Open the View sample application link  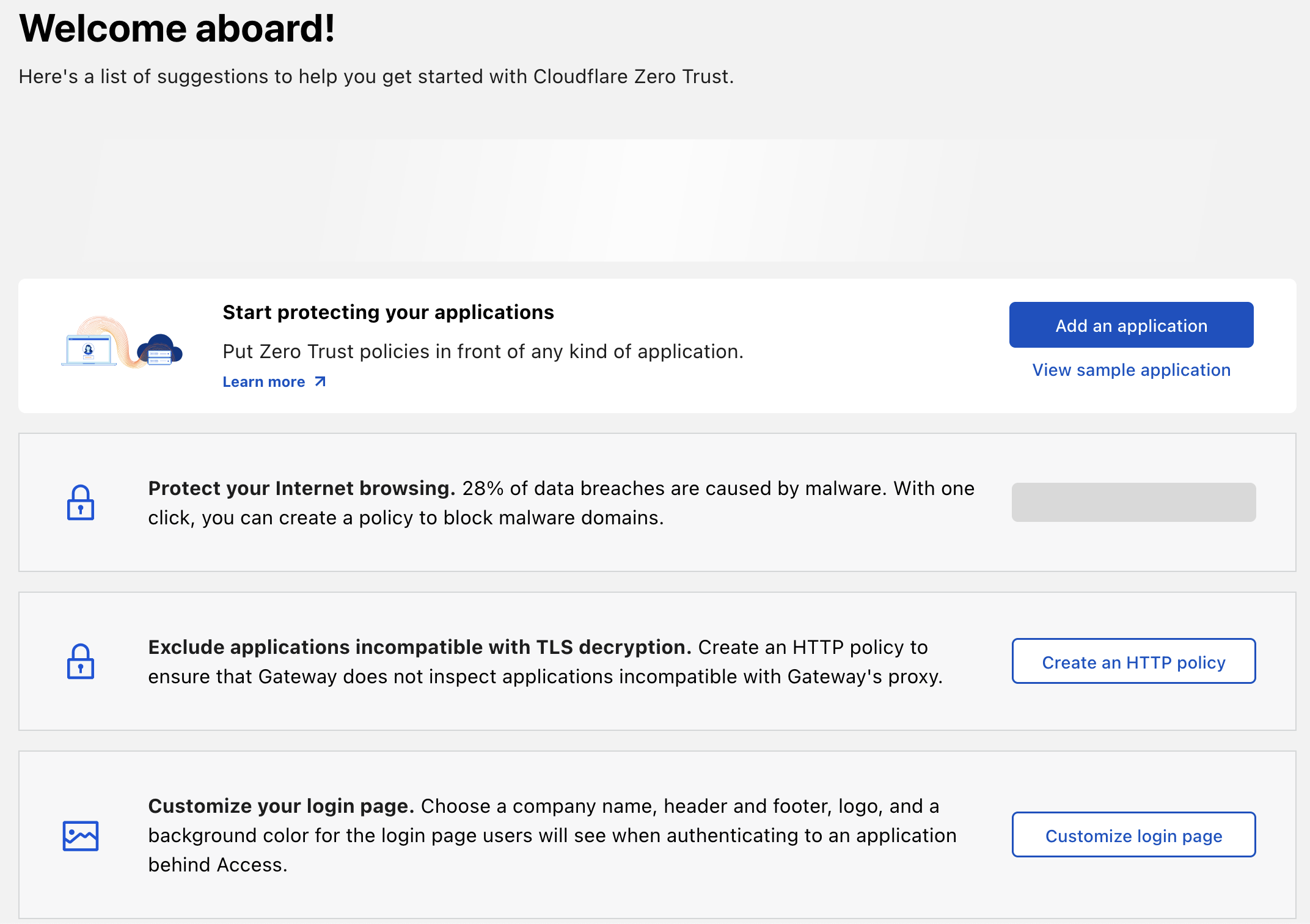1131,370
